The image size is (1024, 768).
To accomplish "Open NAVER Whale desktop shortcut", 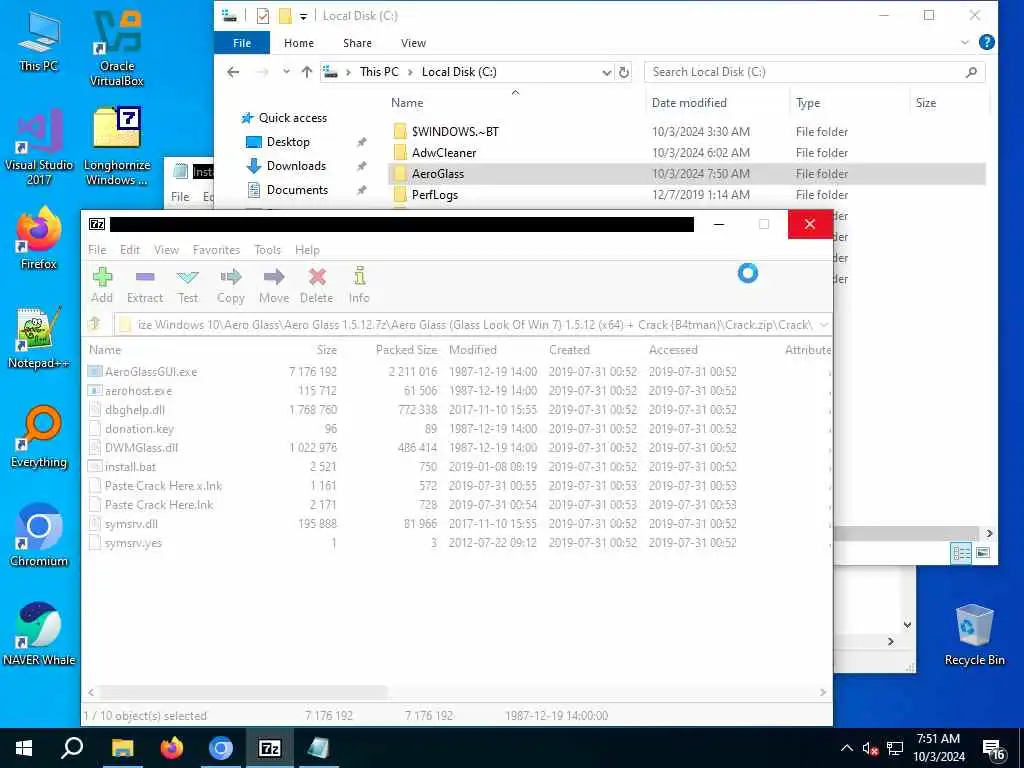I will 39,634.
